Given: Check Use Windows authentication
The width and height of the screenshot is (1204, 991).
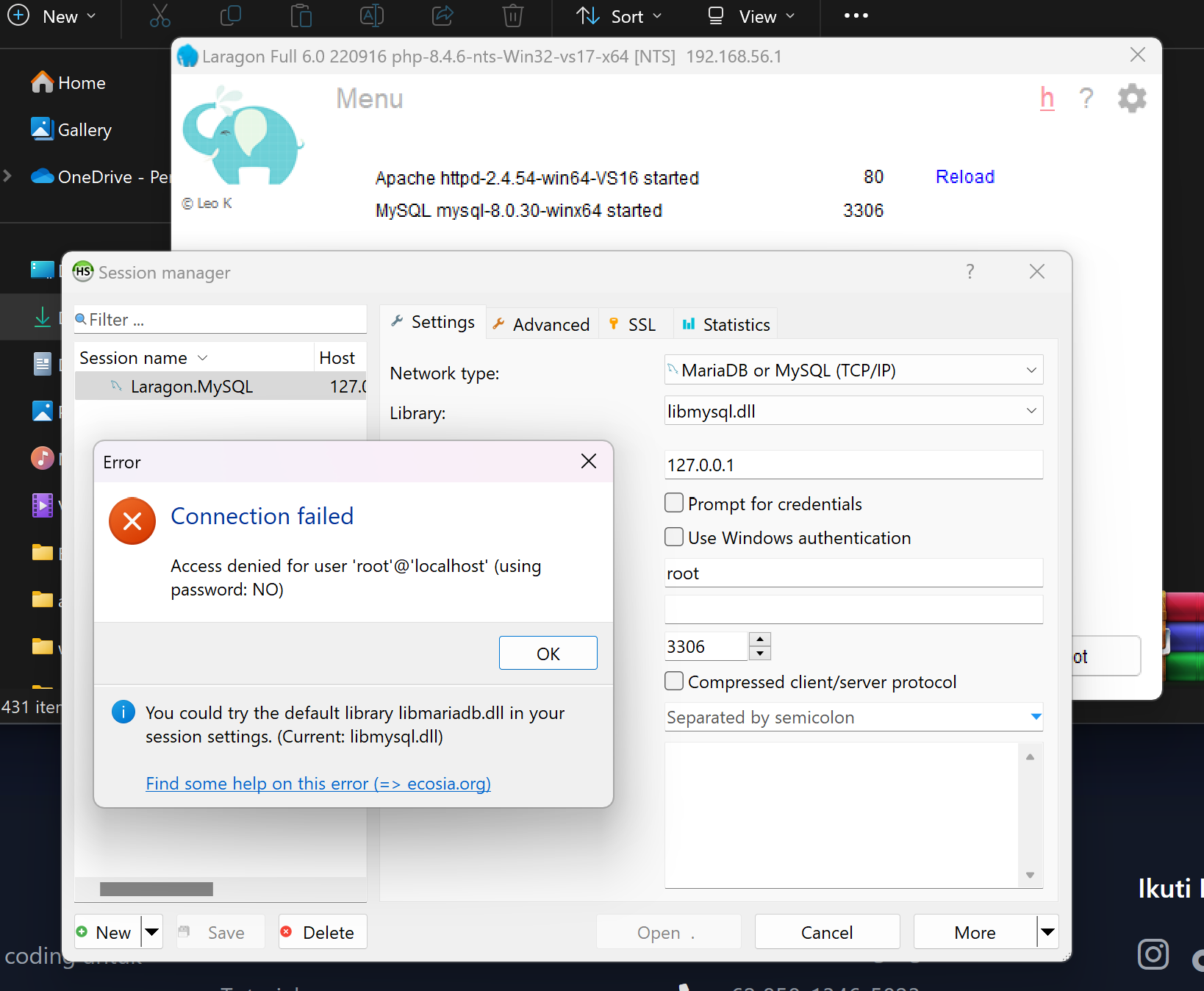Looking at the screenshot, I should [674, 537].
